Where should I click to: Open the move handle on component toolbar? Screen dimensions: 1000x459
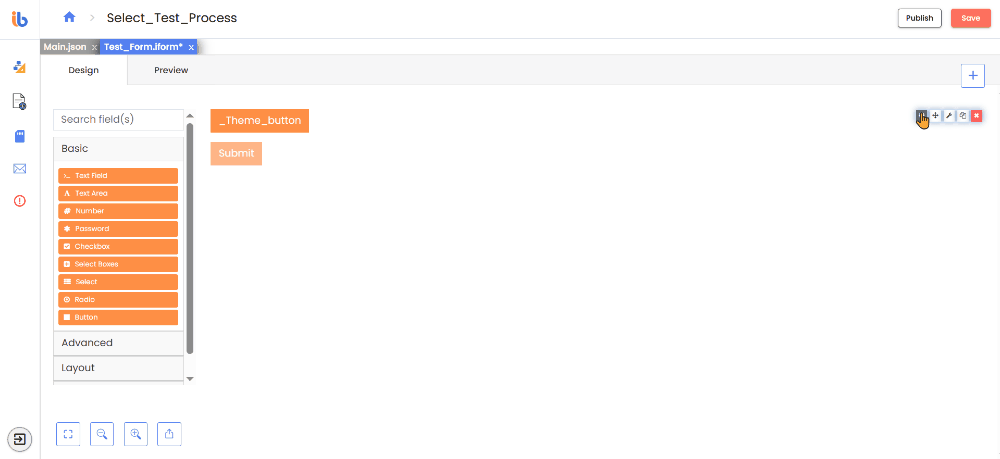coord(936,115)
